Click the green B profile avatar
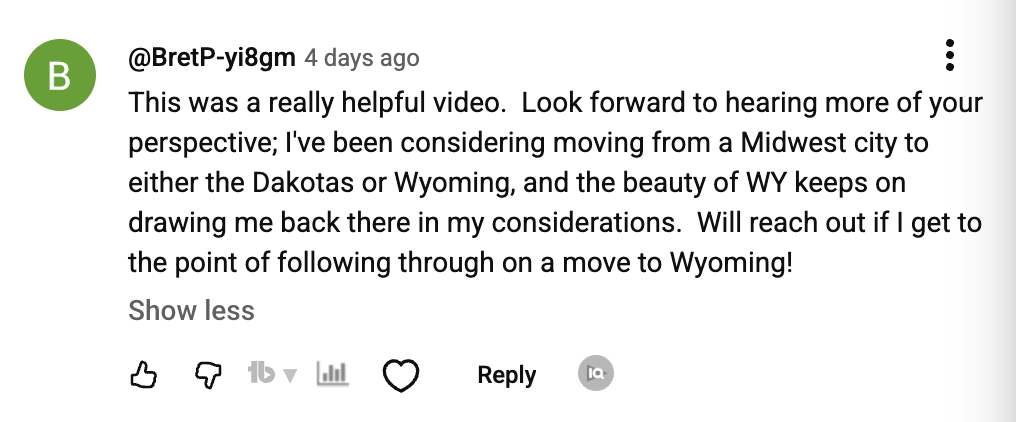 (x=60, y=76)
